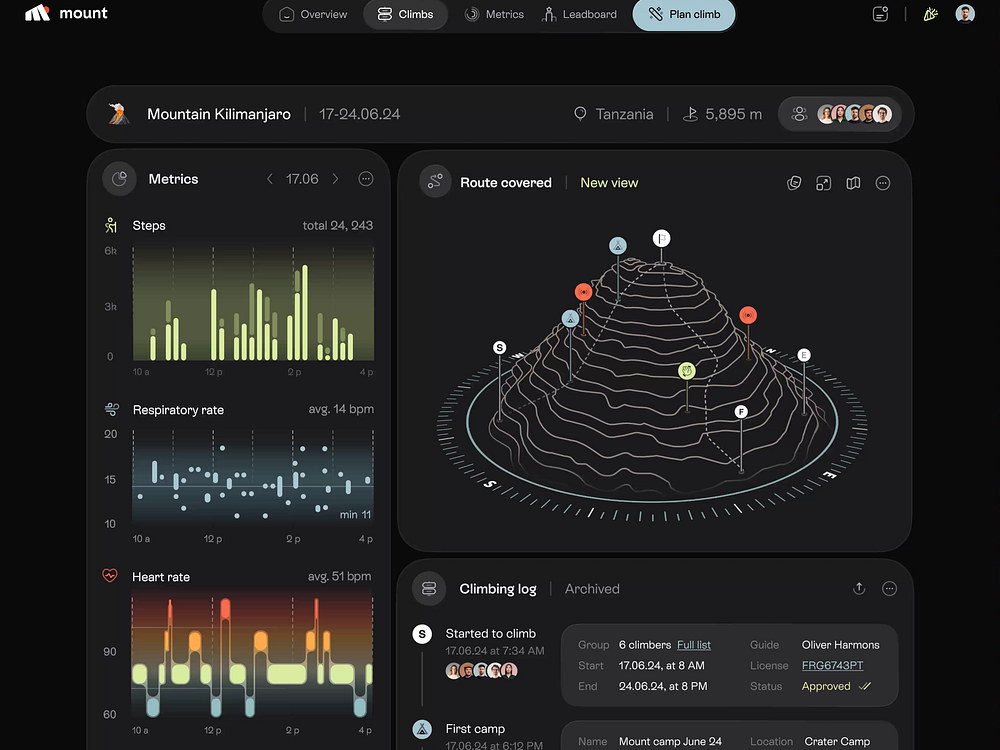Switch to the Overview tab
The image size is (1000, 750).
click(313, 15)
